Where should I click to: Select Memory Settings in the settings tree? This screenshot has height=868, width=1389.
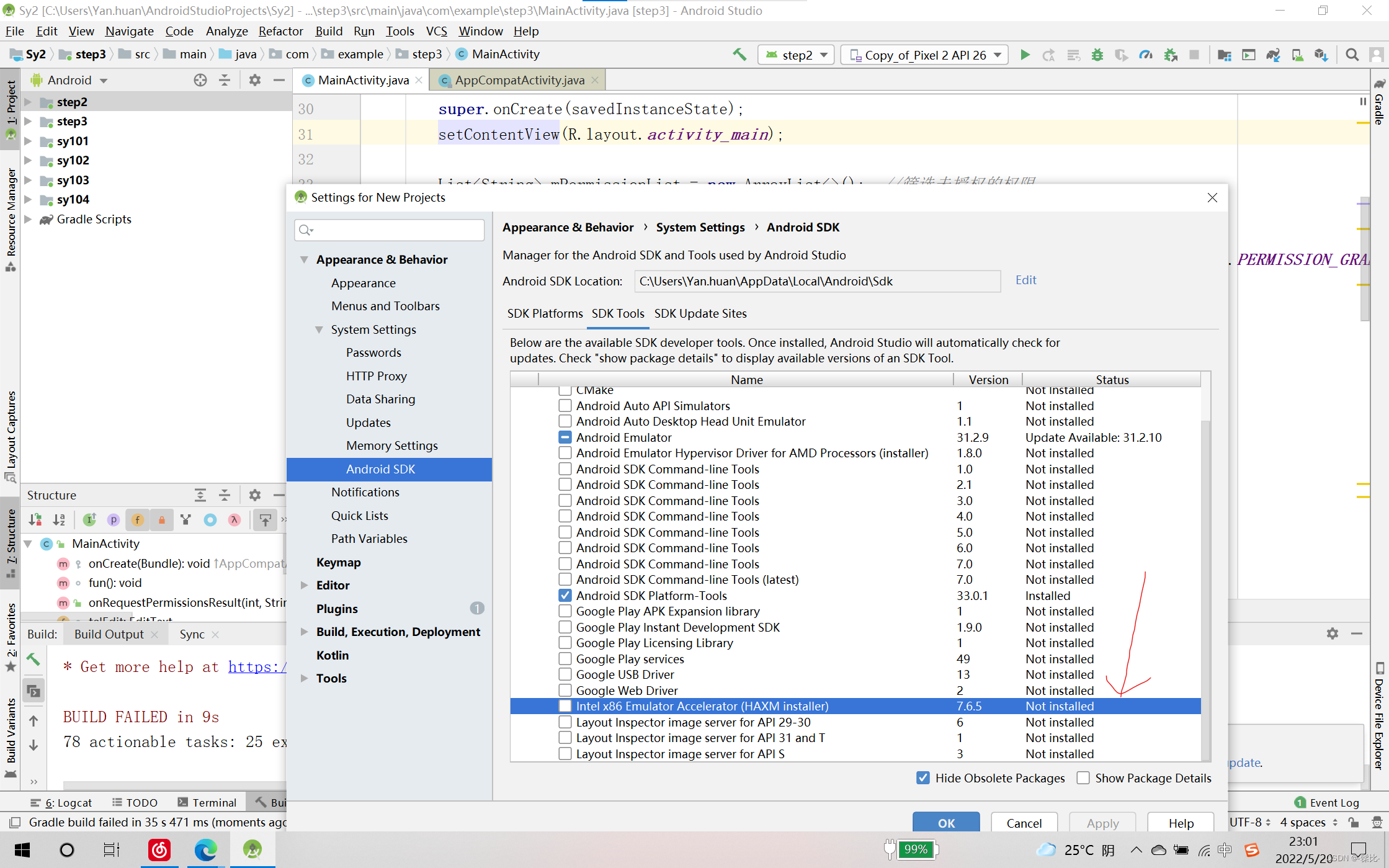pos(391,445)
